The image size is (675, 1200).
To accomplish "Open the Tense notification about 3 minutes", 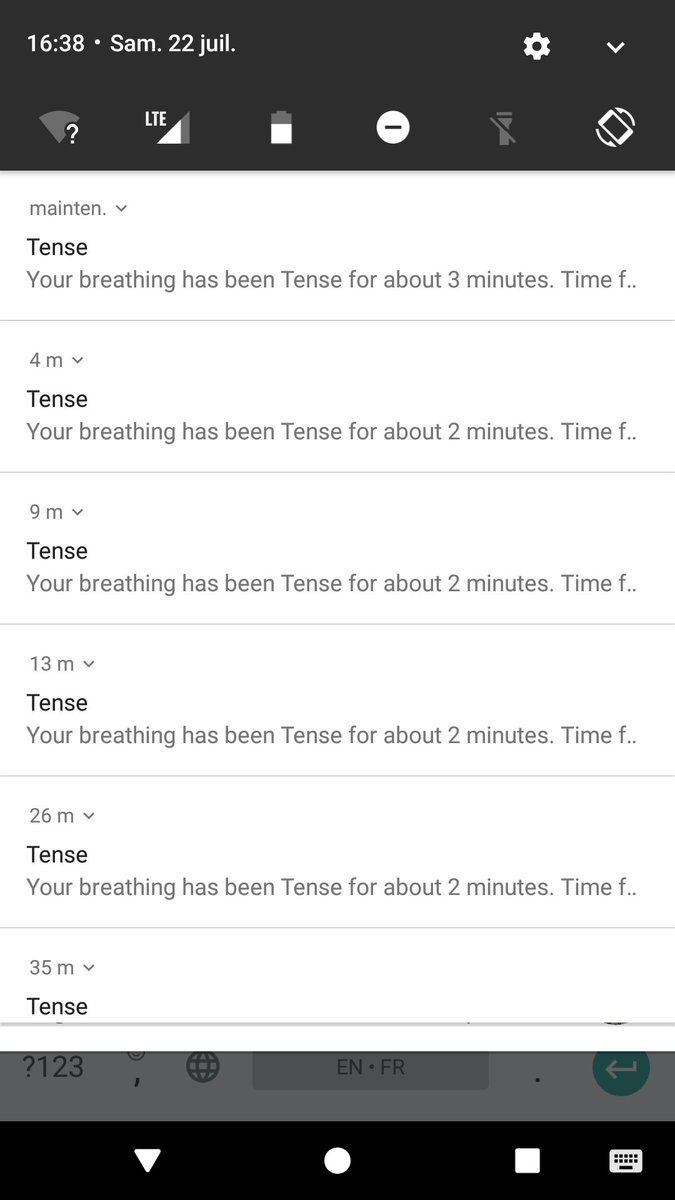I will tap(330, 264).
